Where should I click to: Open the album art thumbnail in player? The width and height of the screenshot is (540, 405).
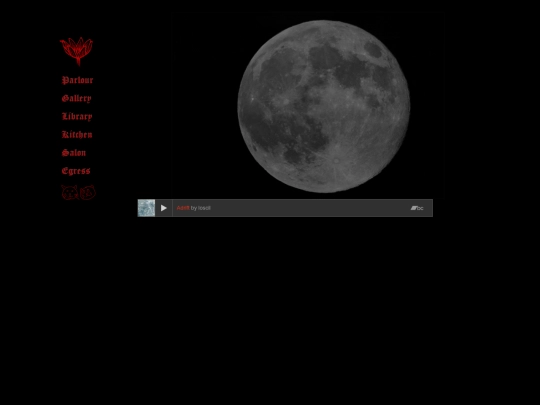click(x=146, y=208)
